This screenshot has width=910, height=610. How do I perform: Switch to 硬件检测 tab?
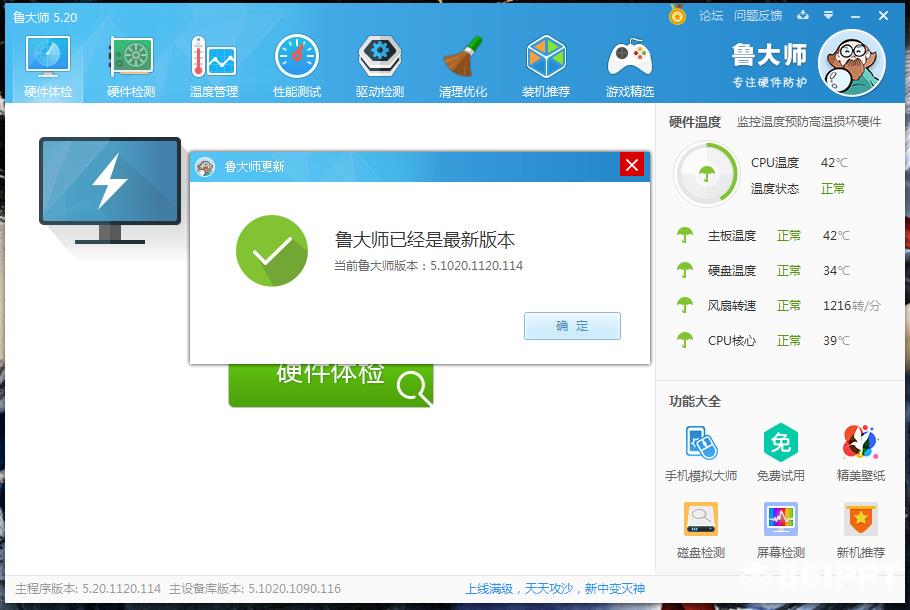click(131, 67)
